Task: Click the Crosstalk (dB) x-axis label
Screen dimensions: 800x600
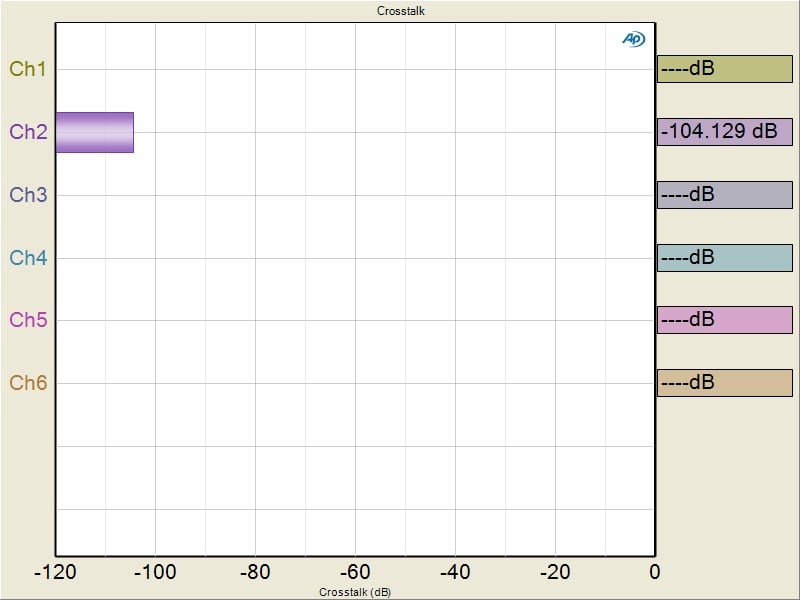Action: [x=355, y=592]
